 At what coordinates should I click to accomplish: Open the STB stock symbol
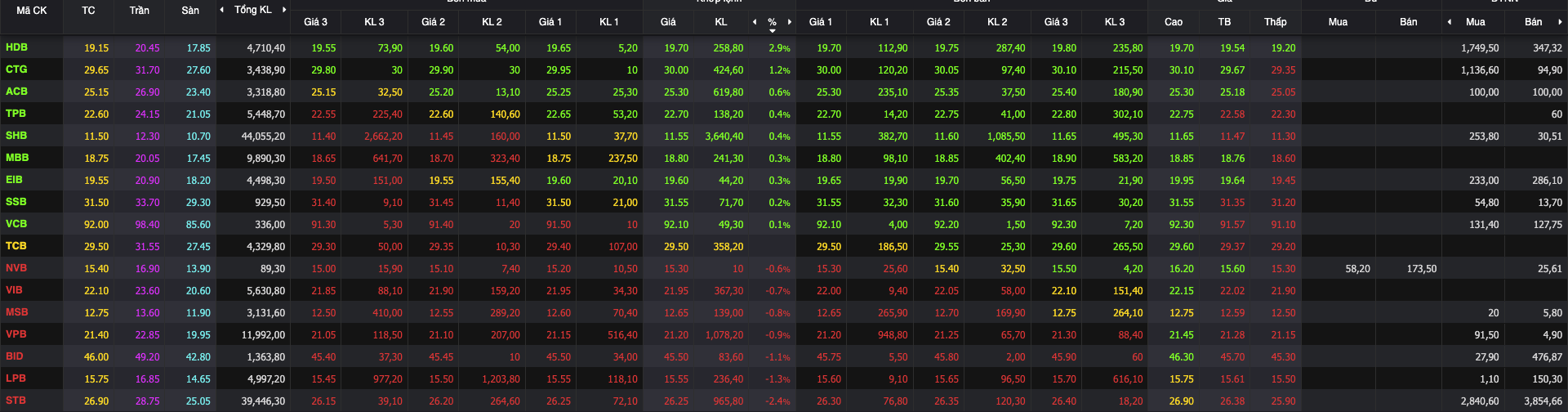(16, 401)
